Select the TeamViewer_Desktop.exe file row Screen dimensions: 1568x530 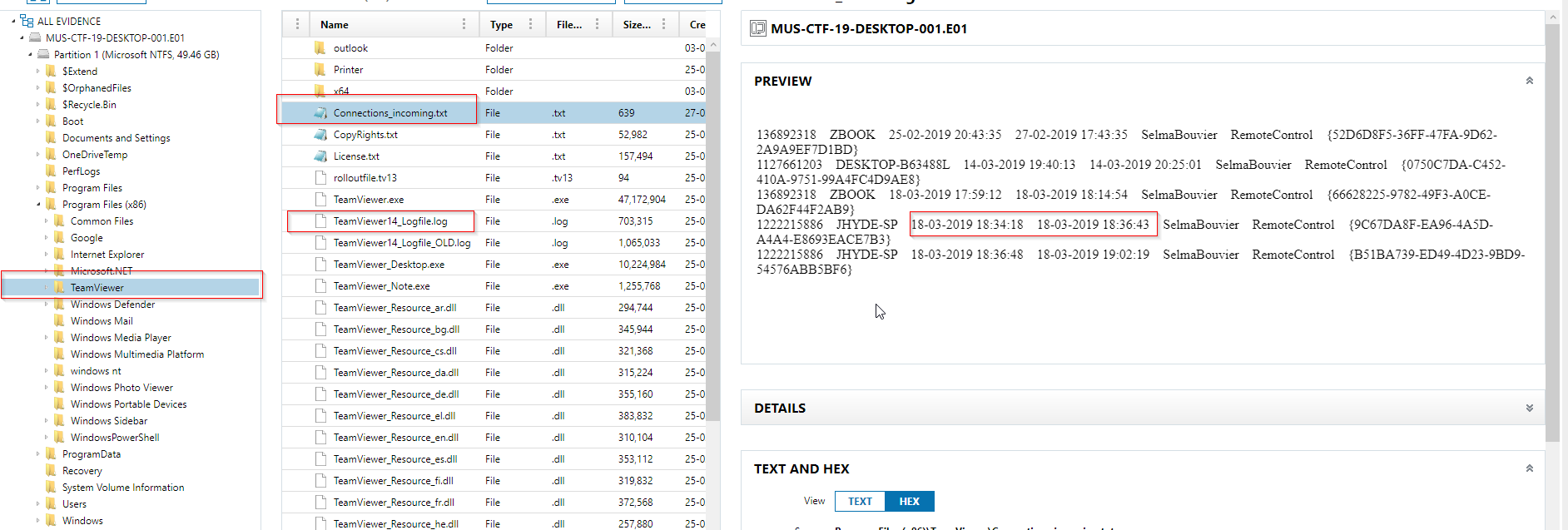(x=494, y=264)
